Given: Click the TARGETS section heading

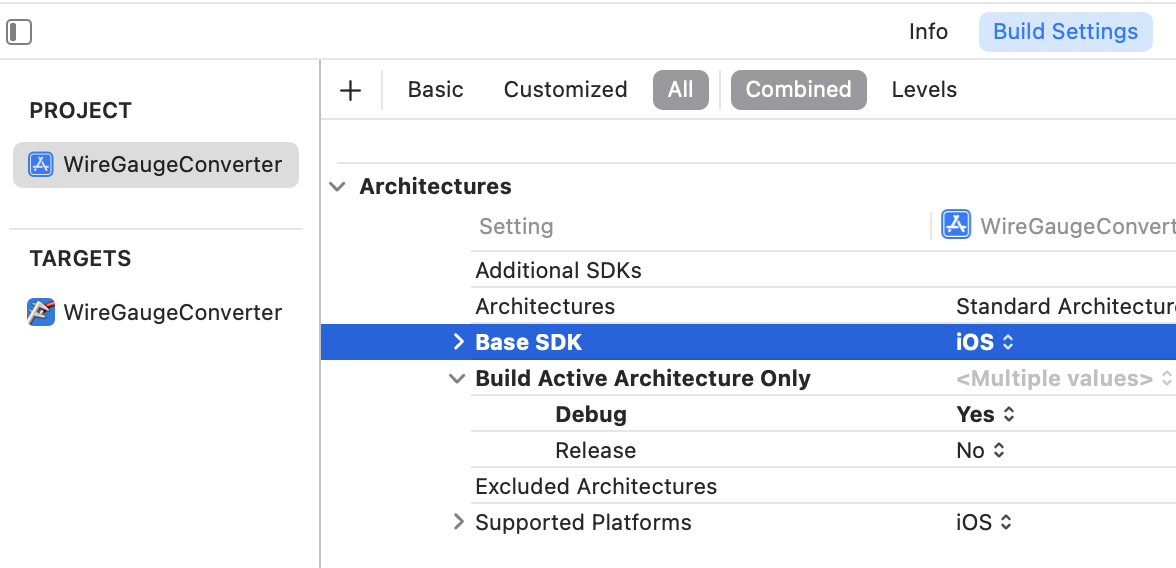Looking at the screenshot, I should point(80,258).
